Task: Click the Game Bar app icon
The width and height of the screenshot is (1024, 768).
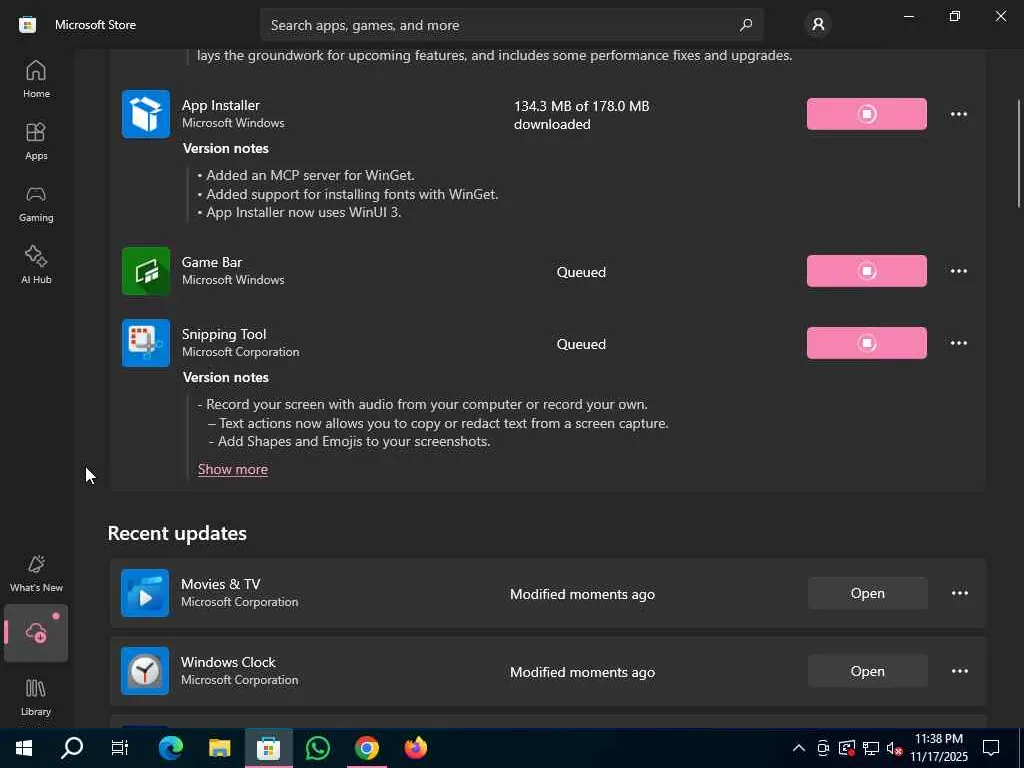Action: [x=146, y=271]
